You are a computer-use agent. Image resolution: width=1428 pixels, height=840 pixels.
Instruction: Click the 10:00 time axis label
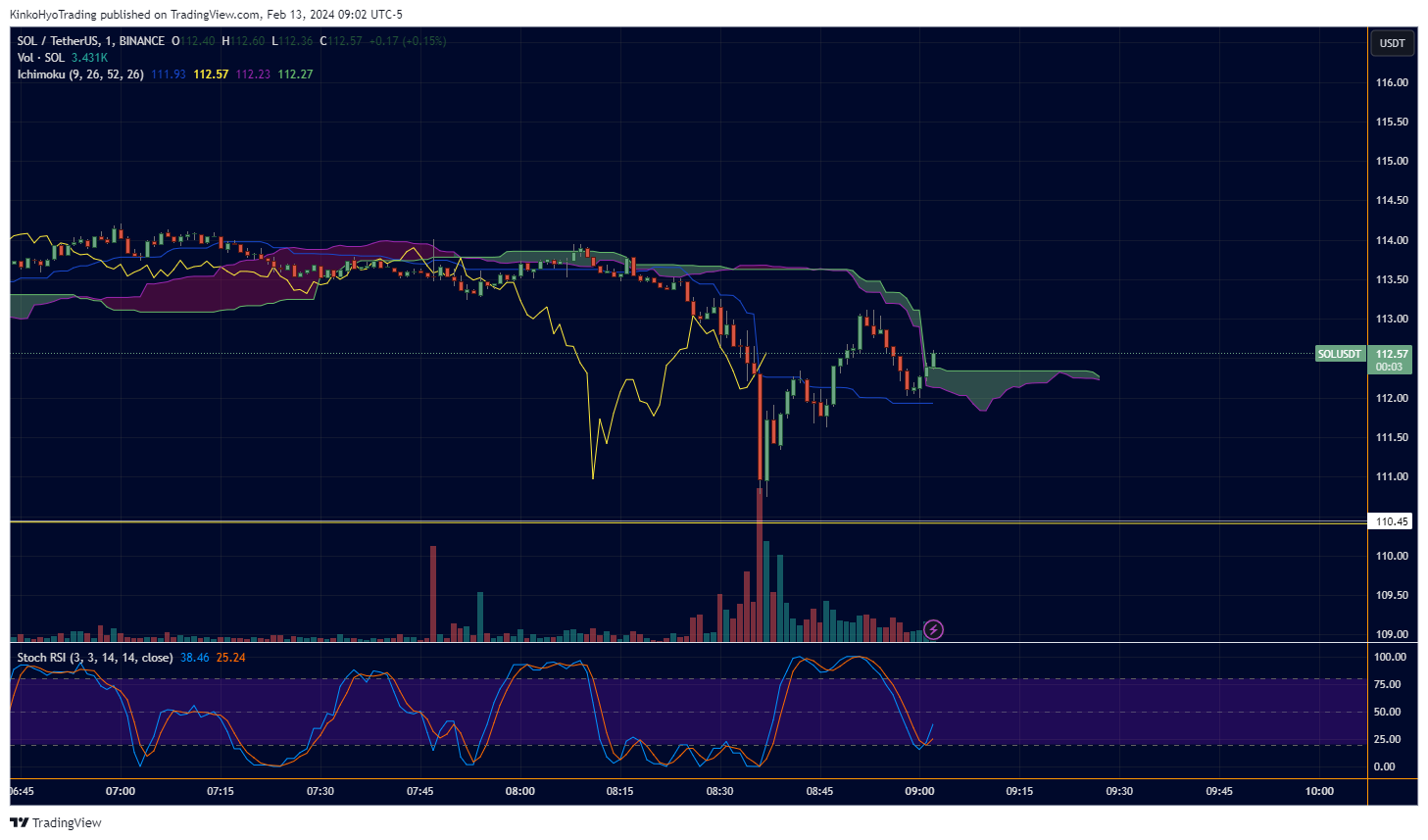(x=1319, y=791)
